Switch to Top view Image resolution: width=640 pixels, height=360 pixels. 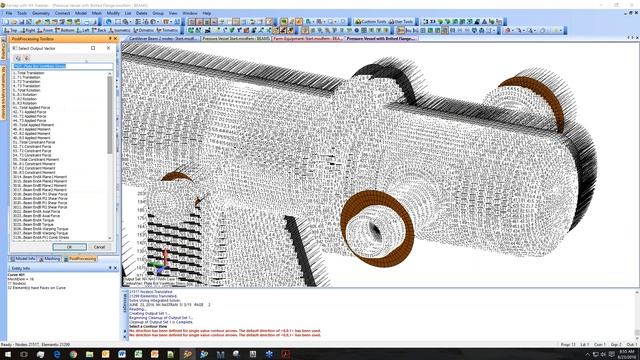point(10,30)
